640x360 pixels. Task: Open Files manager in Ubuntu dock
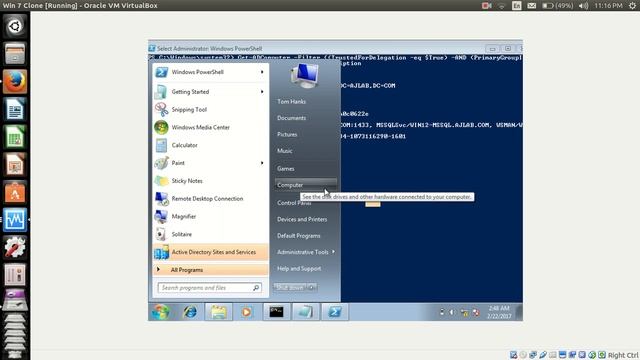point(15,54)
